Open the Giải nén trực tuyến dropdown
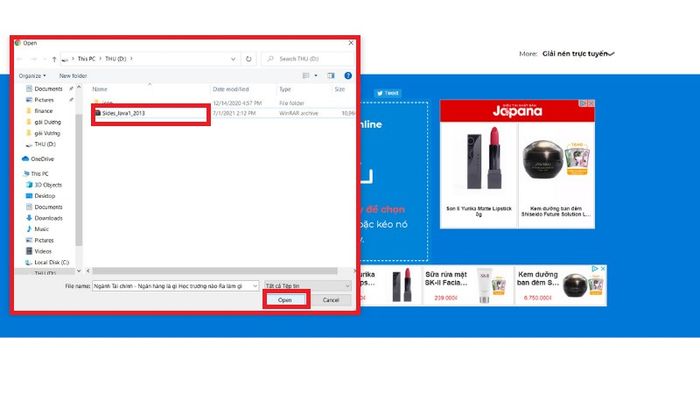The height and width of the screenshot is (394, 700). (x=578, y=54)
